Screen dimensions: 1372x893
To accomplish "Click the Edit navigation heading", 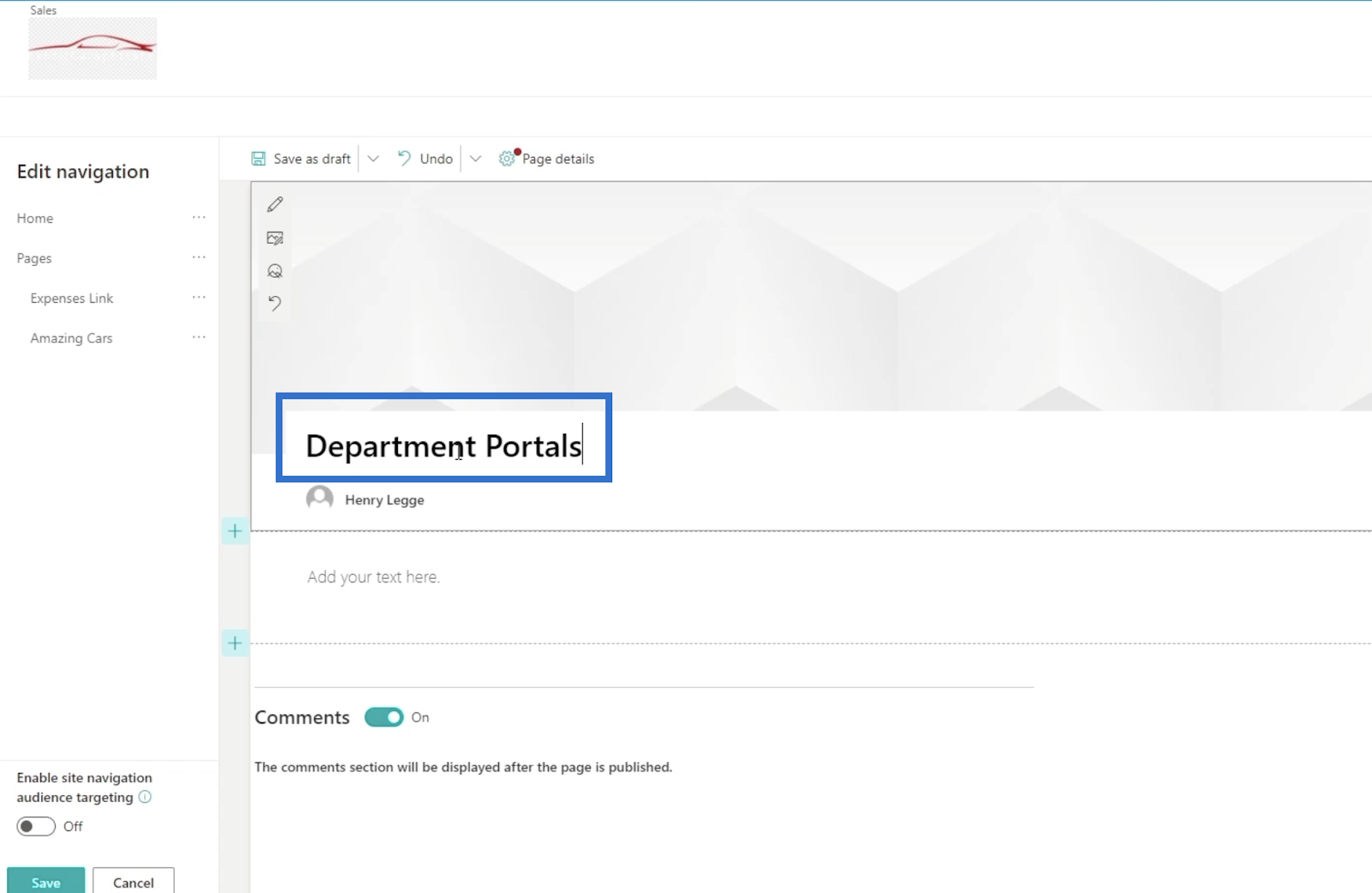I will click(x=83, y=172).
